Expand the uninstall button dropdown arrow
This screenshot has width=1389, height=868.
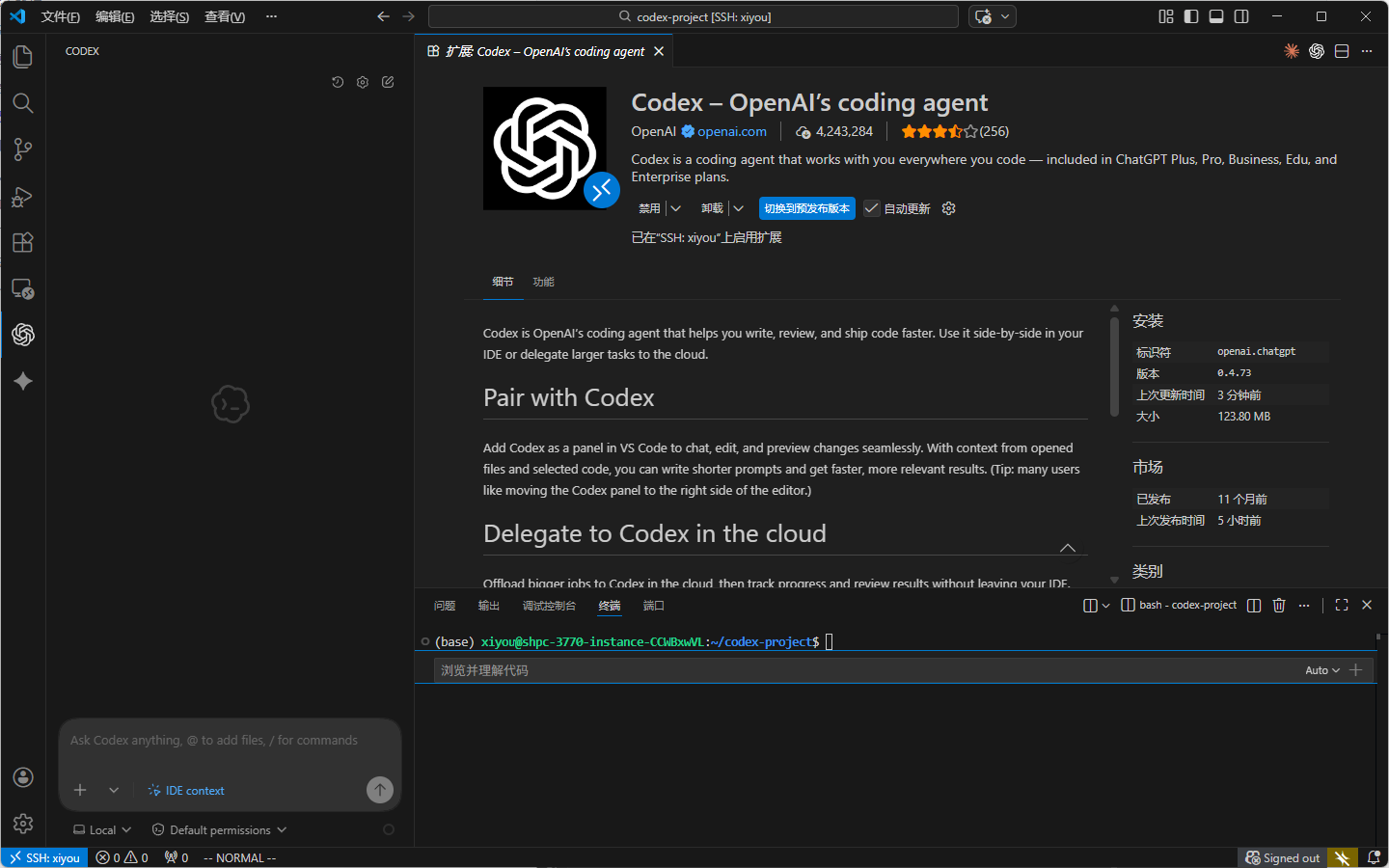point(739,208)
